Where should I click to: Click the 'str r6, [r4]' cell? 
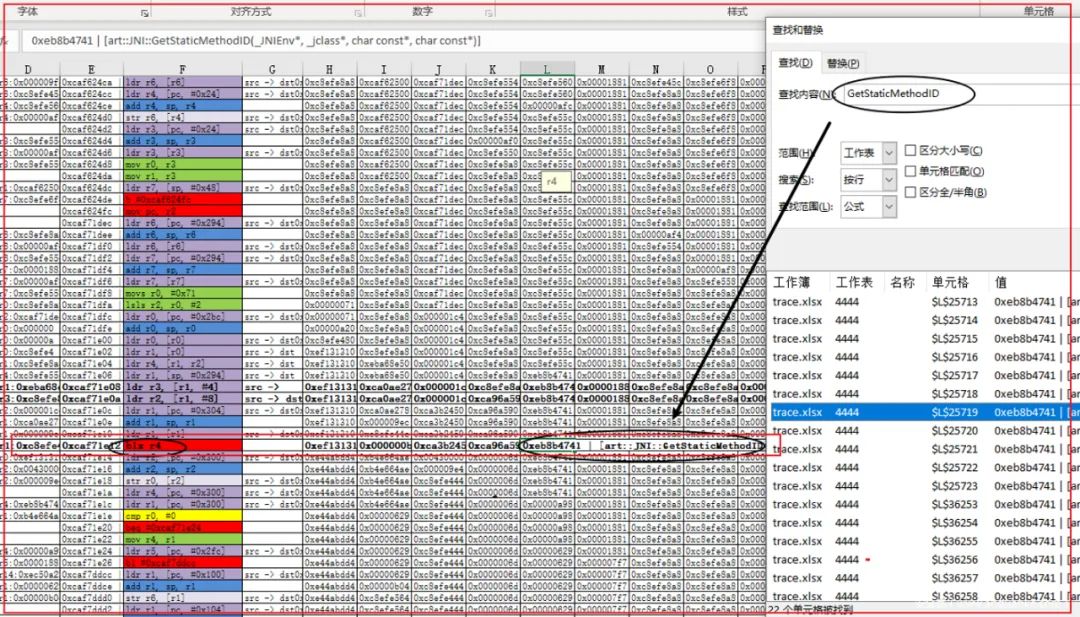183,118
